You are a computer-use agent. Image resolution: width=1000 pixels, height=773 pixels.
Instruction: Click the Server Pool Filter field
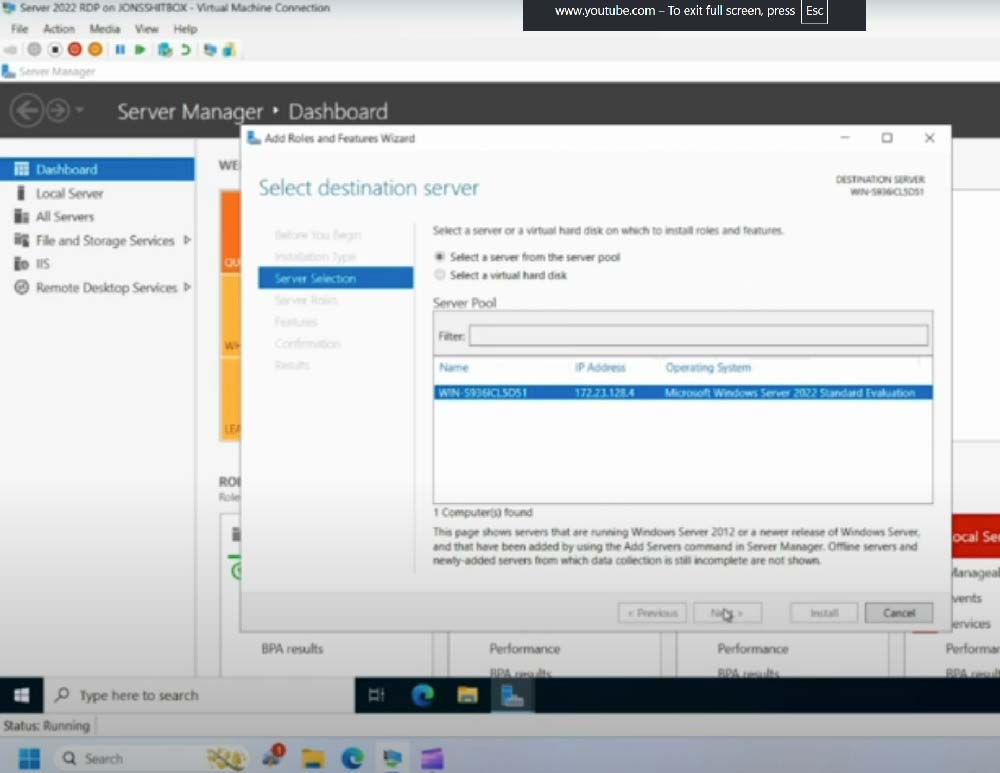698,336
